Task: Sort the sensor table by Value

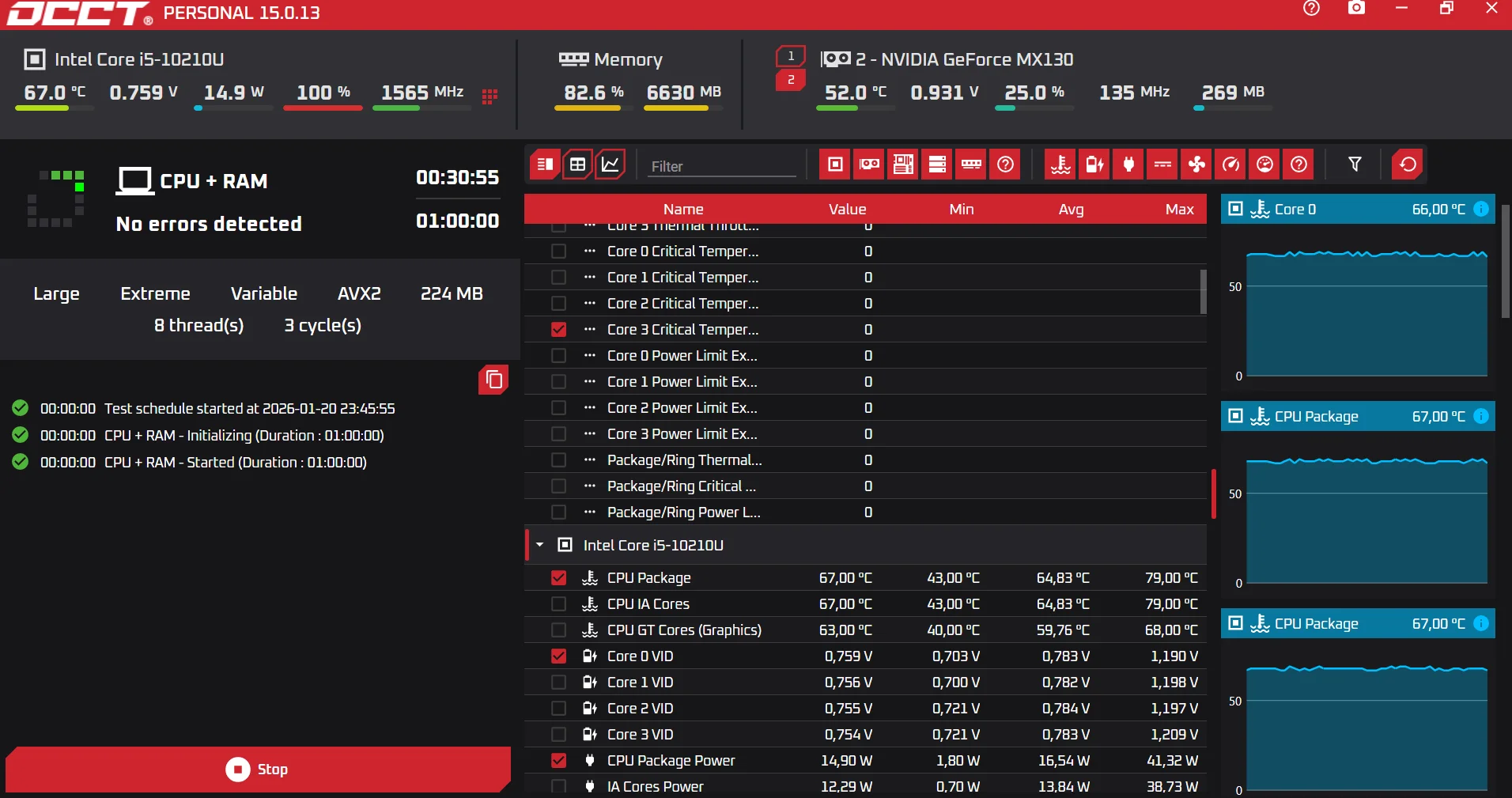Action: [848, 210]
